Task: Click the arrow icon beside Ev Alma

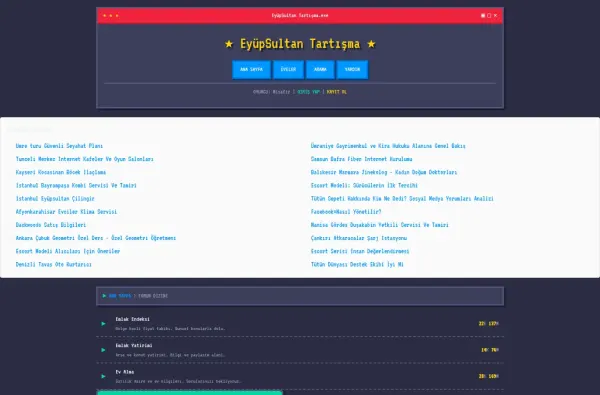Action: tap(103, 376)
